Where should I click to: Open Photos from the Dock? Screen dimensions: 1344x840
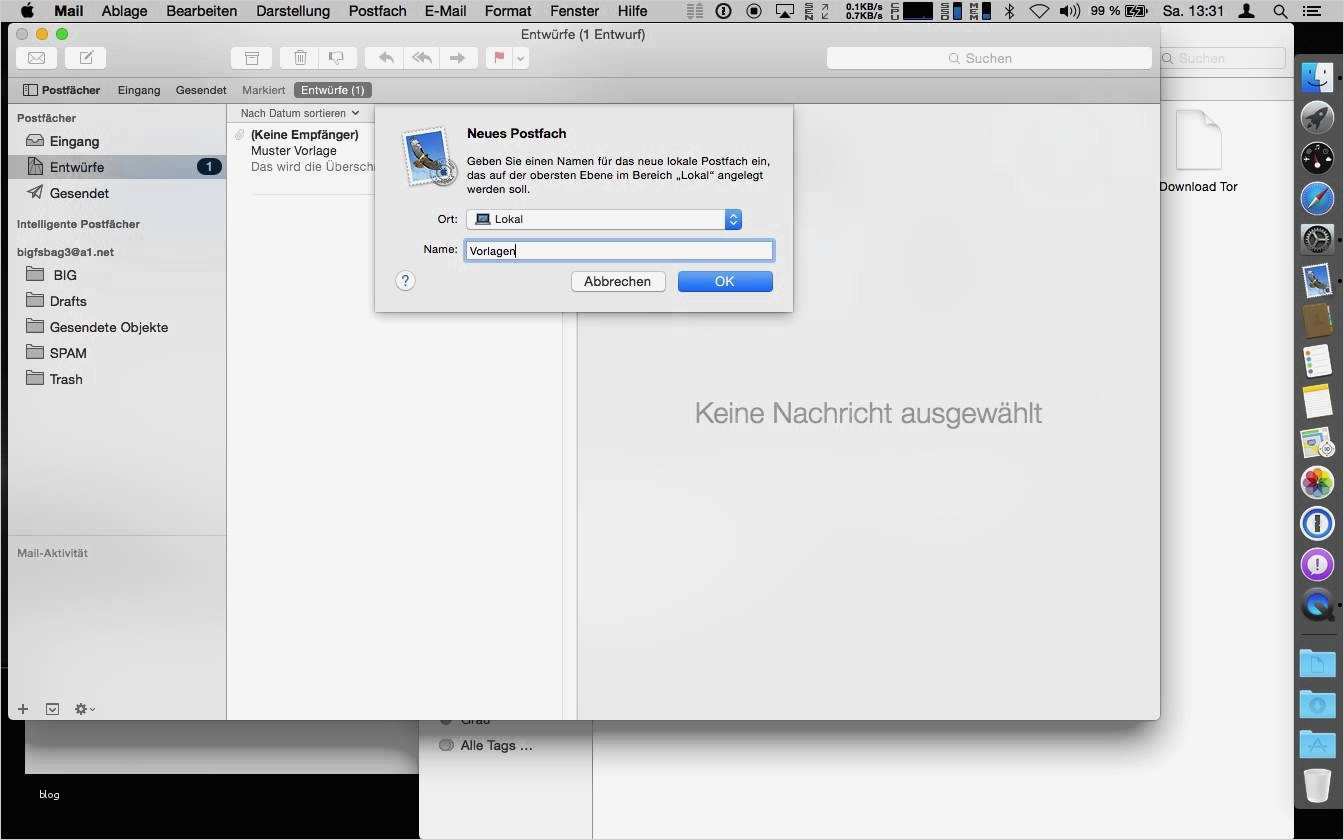(x=1317, y=482)
